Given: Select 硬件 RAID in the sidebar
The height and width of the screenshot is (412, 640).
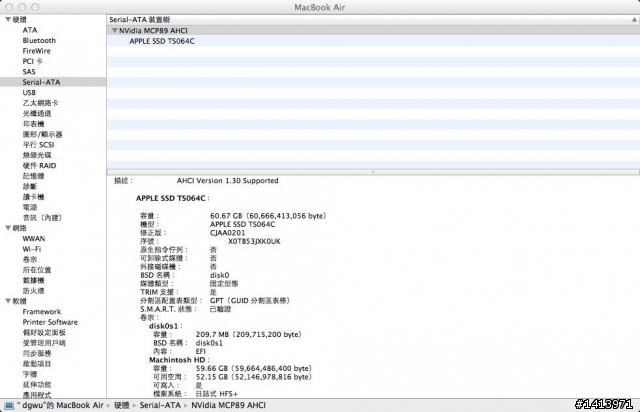Looking at the screenshot, I should [x=39, y=165].
